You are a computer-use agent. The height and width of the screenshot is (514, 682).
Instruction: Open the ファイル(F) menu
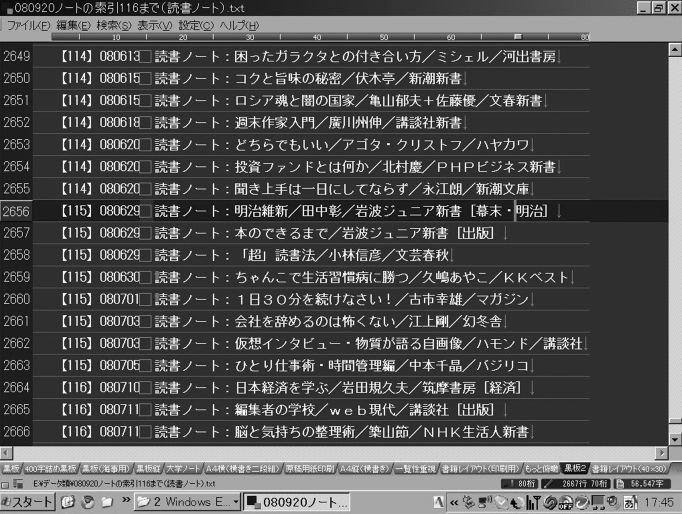click(x=28, y=25)
